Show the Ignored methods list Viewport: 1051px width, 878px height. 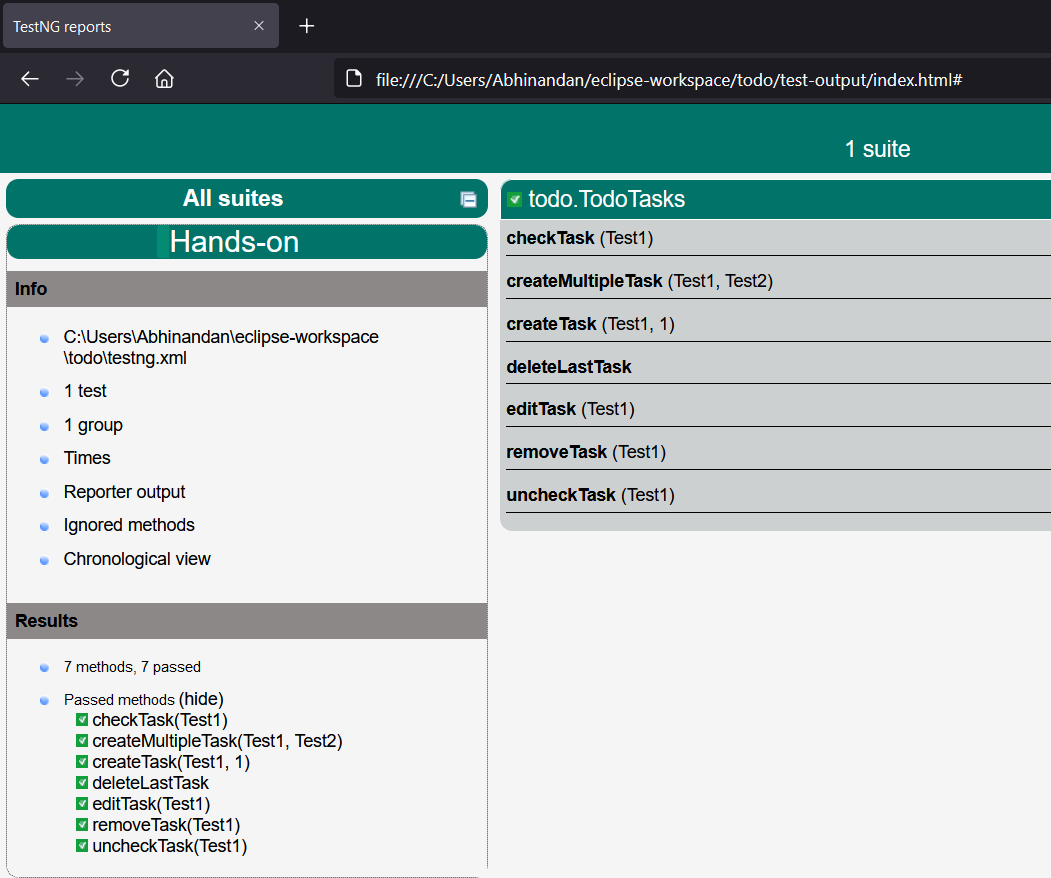coord(129,525)
